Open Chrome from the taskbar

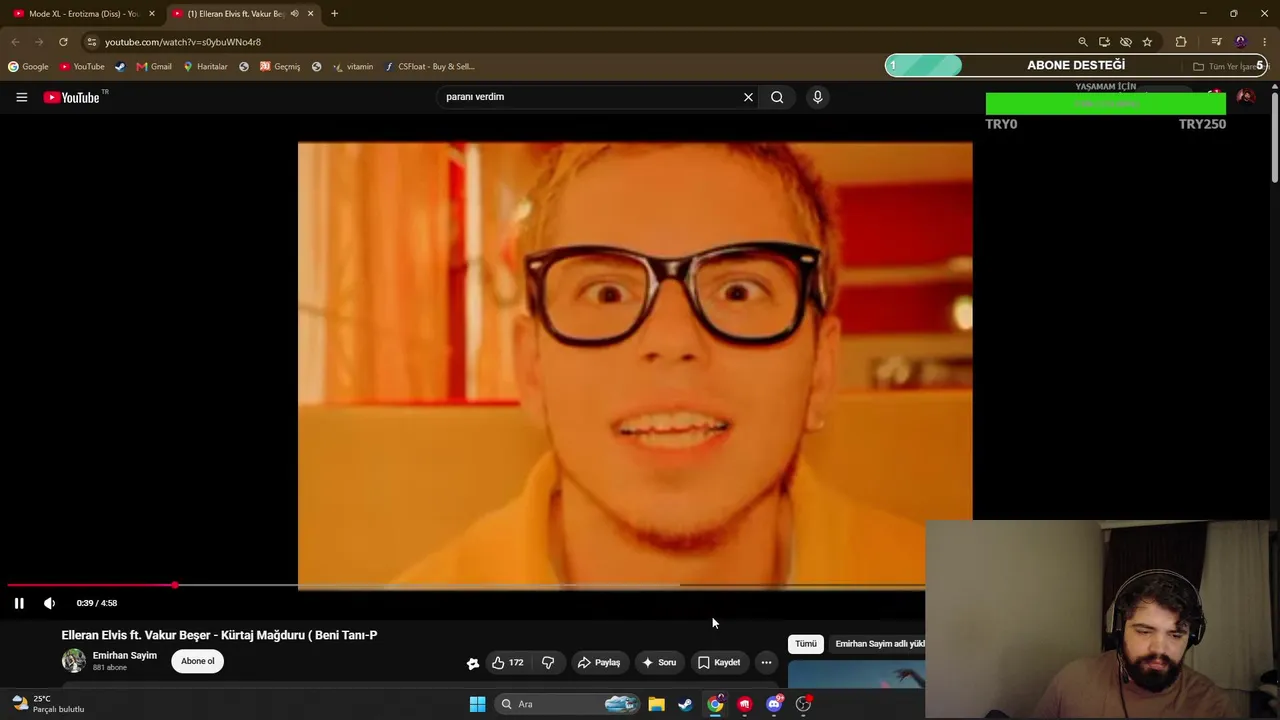[715, 704]
